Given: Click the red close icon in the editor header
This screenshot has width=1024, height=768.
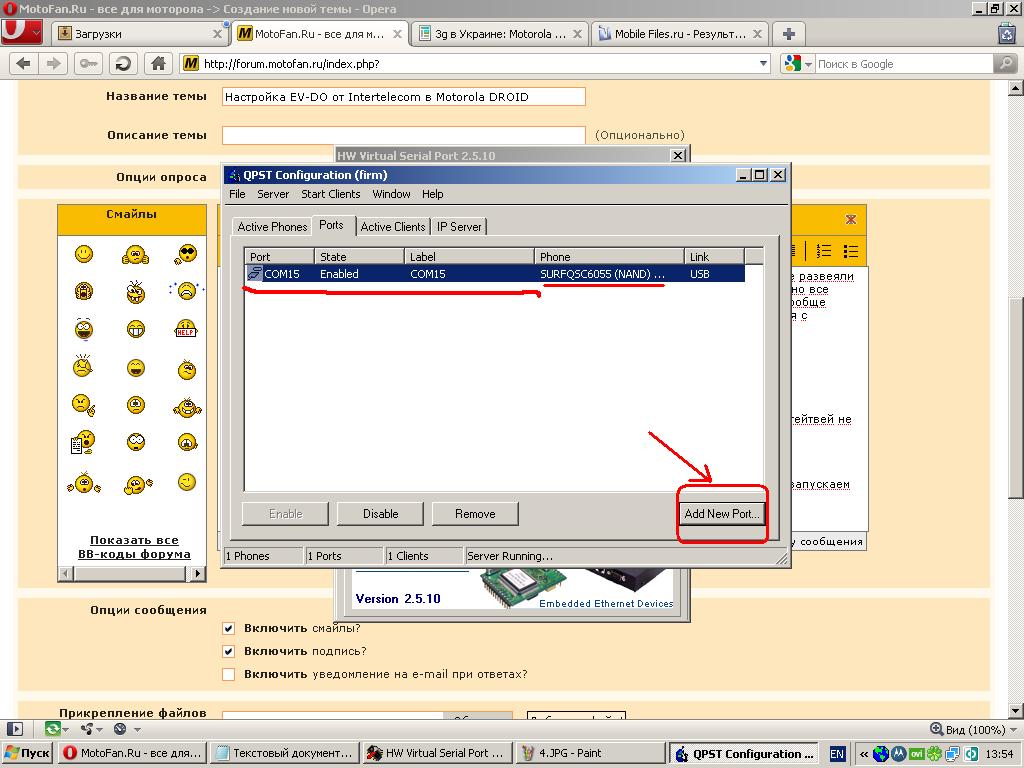Looking at the screenshot, I should coord(850,219).
